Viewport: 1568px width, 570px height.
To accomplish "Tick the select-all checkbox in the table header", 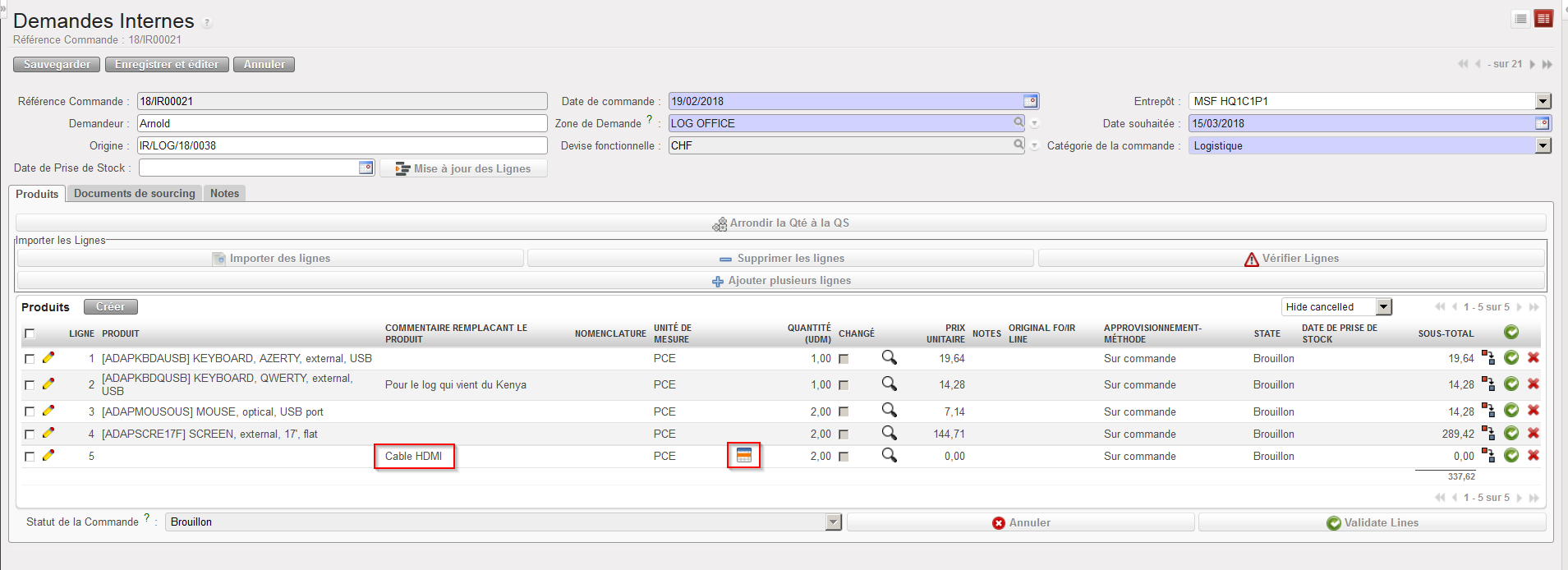I will 30,333.
